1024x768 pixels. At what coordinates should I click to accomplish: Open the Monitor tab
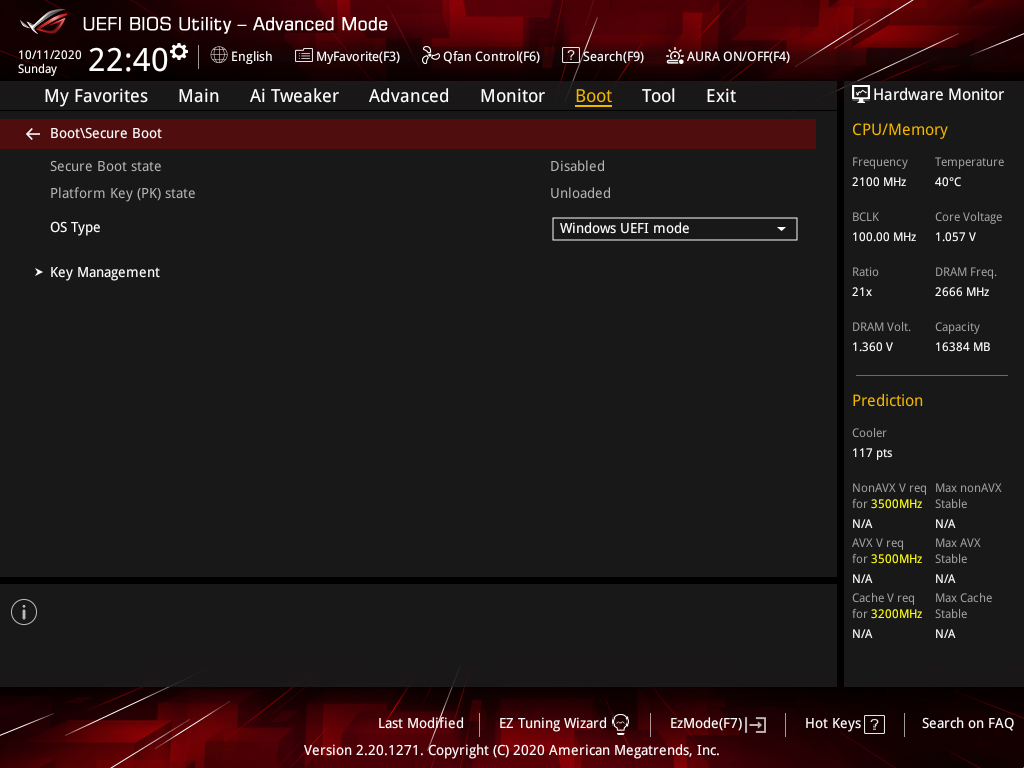coord(513,96)
